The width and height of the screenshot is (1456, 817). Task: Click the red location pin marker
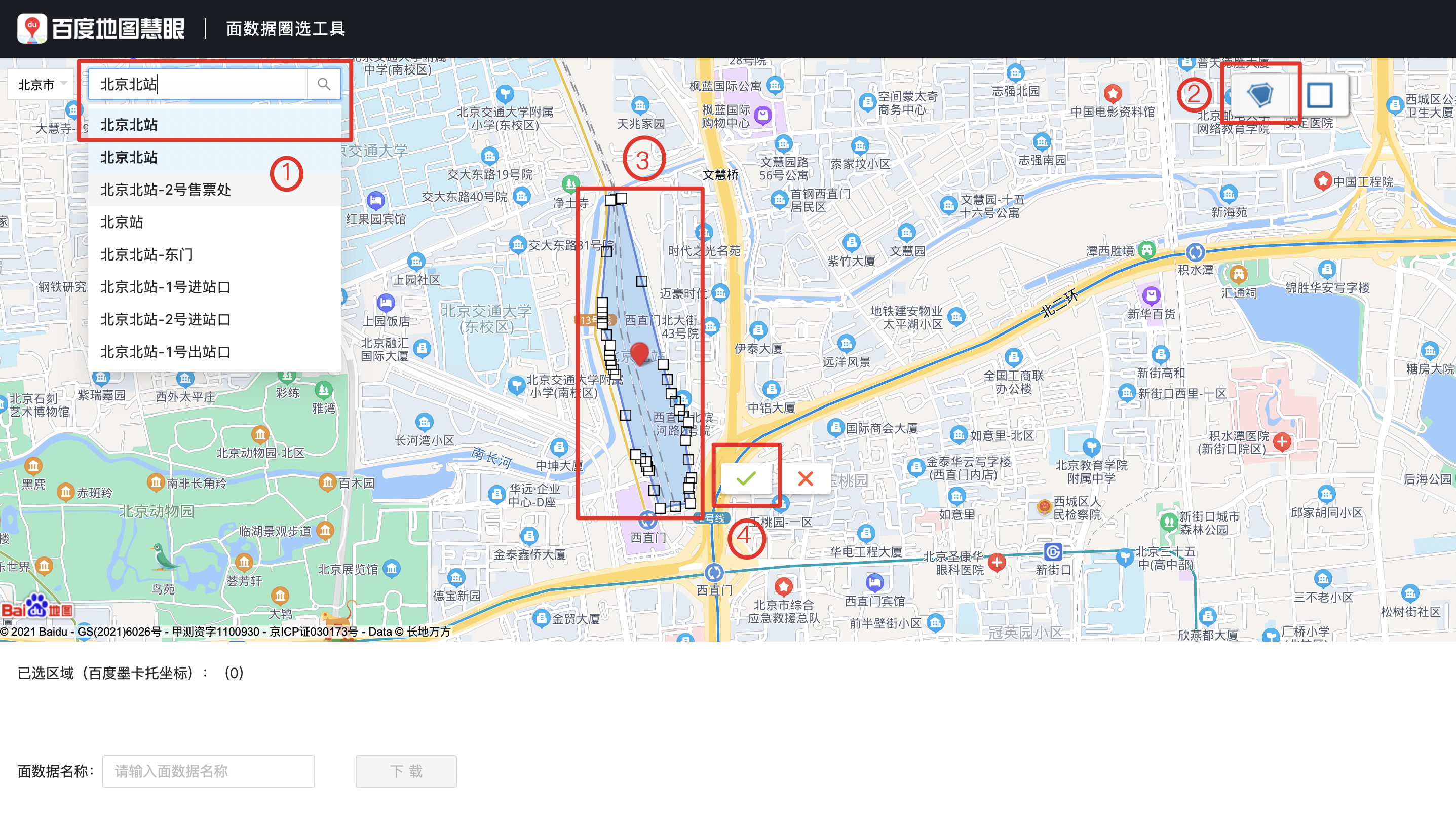pos(639,354)
